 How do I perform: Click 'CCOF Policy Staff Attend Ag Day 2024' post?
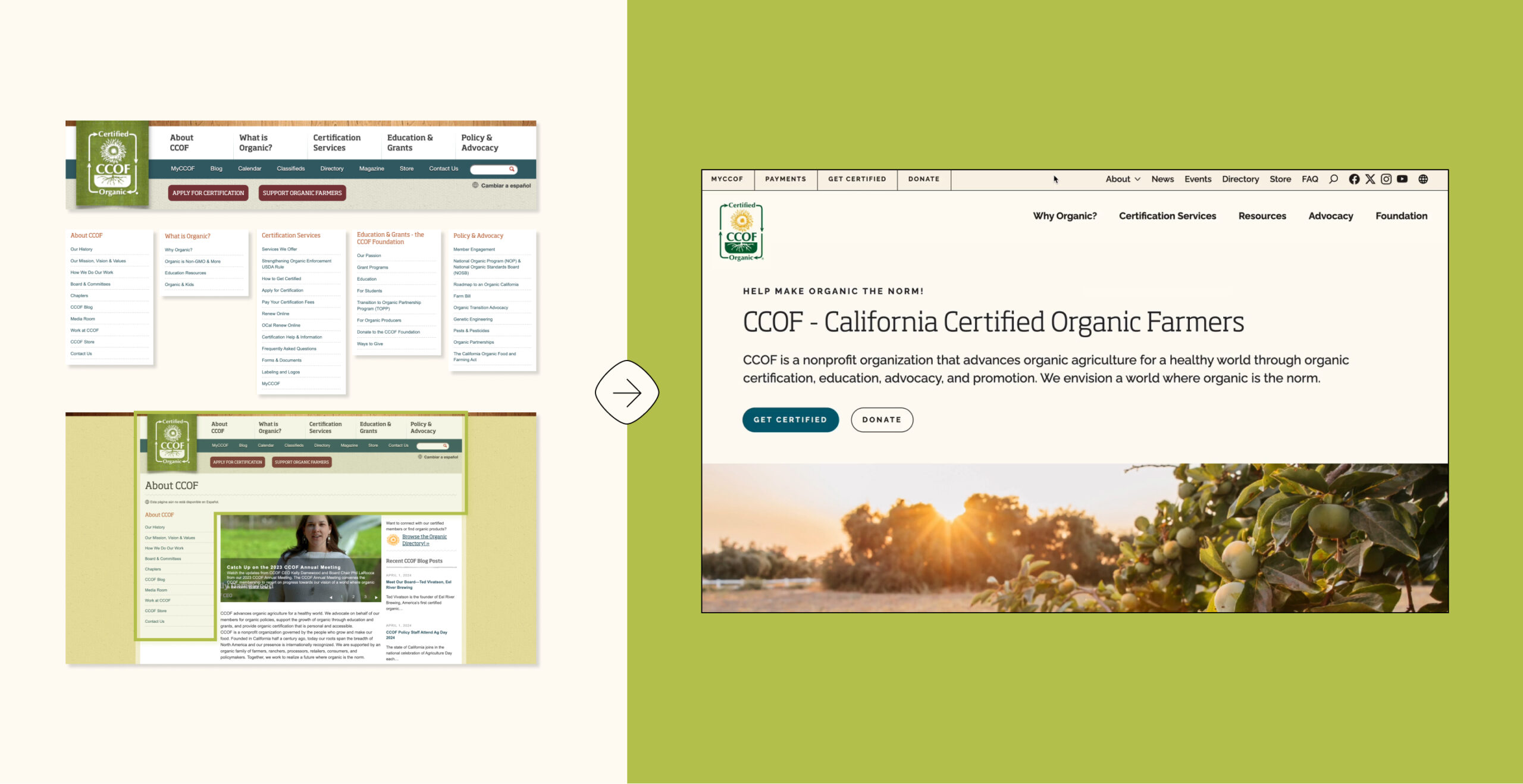(x=416, y=635)
